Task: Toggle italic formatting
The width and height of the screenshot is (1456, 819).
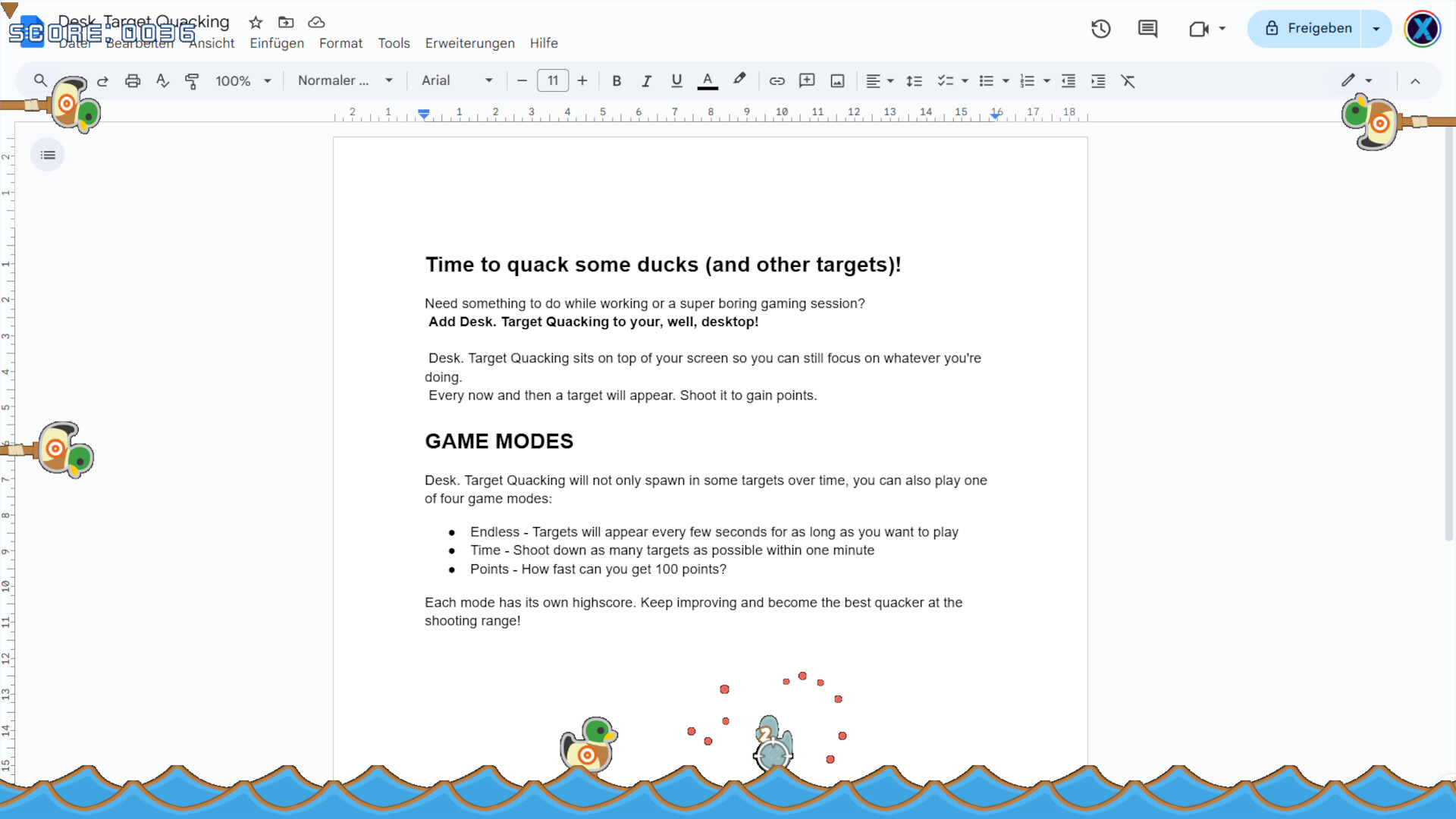Action: (x=647, y=80)
